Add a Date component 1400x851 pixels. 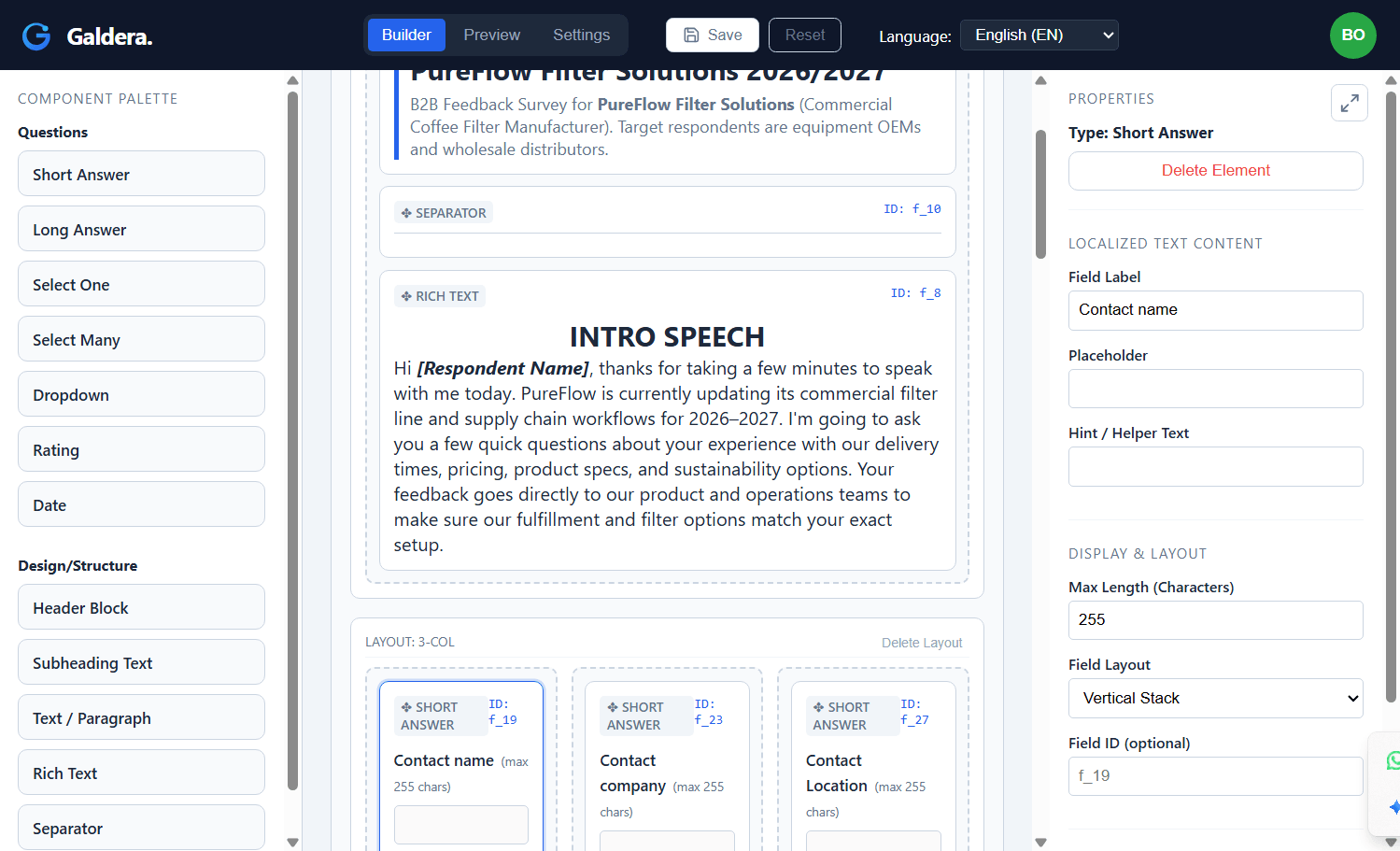[141, 504]
